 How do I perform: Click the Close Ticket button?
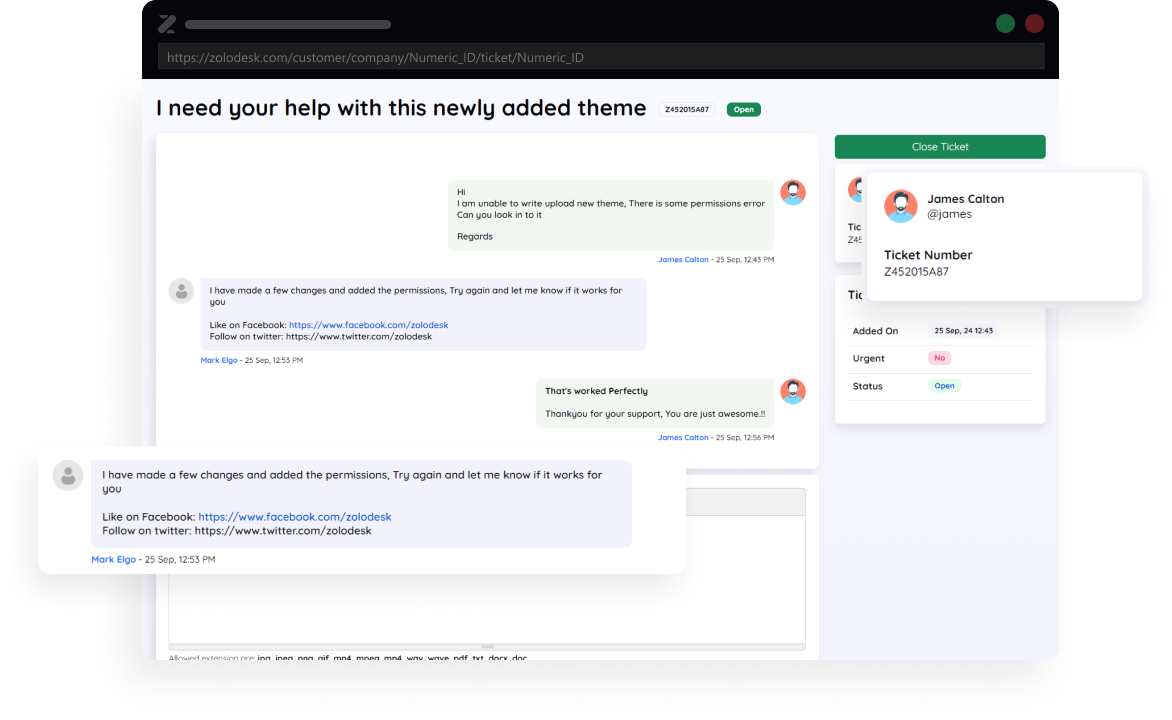point(940,147)
